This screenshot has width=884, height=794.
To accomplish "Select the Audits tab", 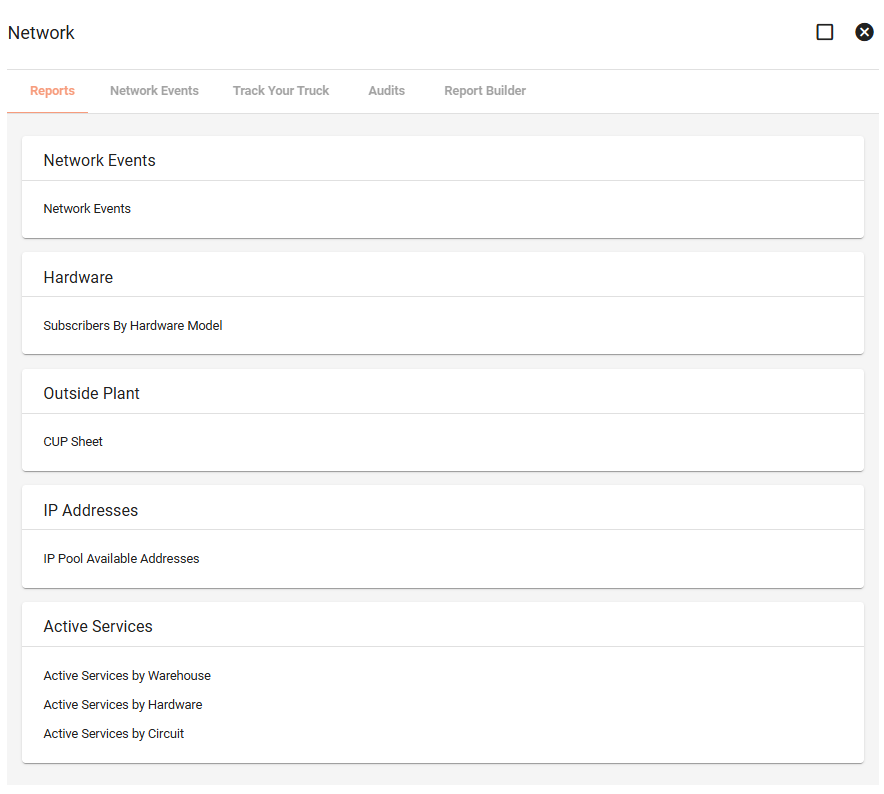I will [386, 91].
